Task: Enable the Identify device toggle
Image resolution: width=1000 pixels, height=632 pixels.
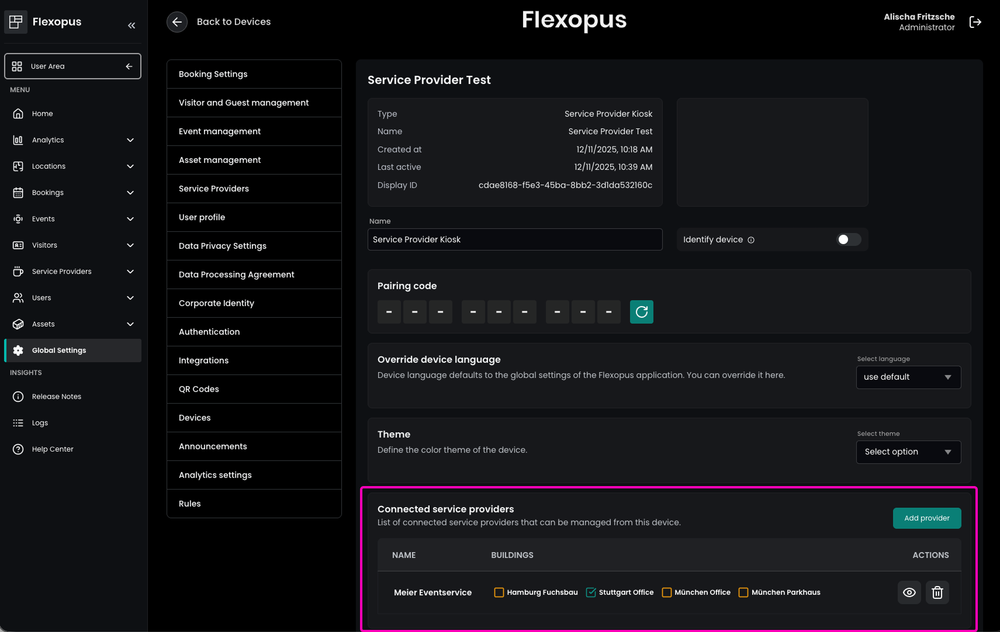Action: [x=848, y=240]
